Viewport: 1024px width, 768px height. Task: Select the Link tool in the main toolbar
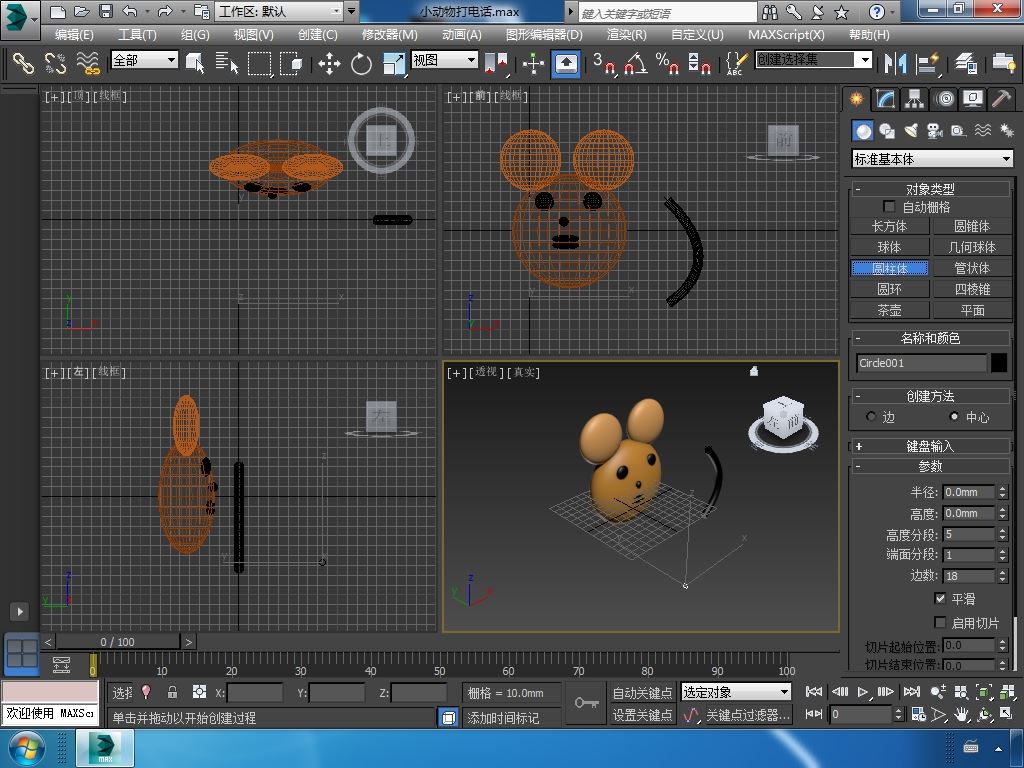click(x=23, y=63)
